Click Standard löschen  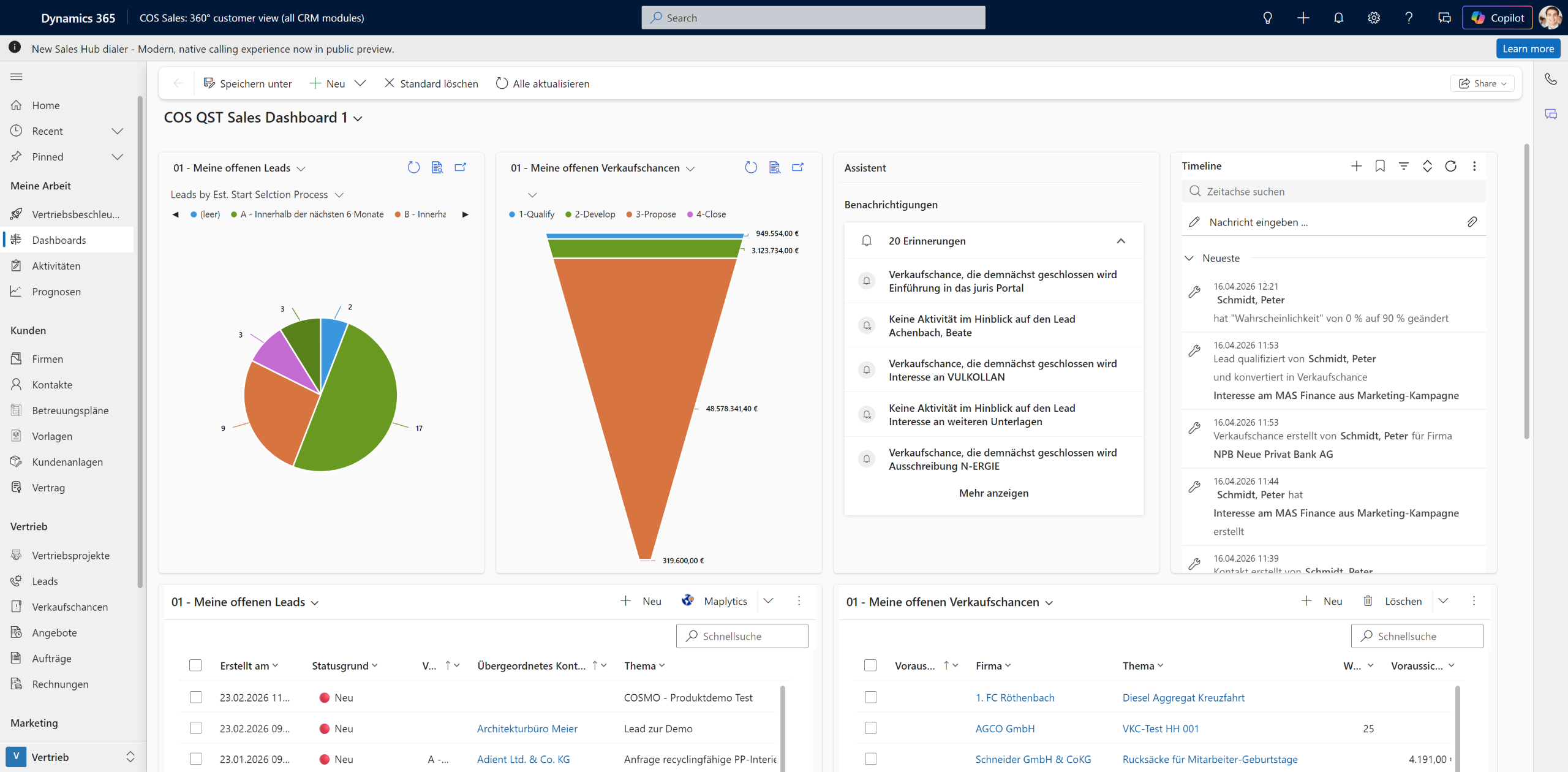pos(431,83)
